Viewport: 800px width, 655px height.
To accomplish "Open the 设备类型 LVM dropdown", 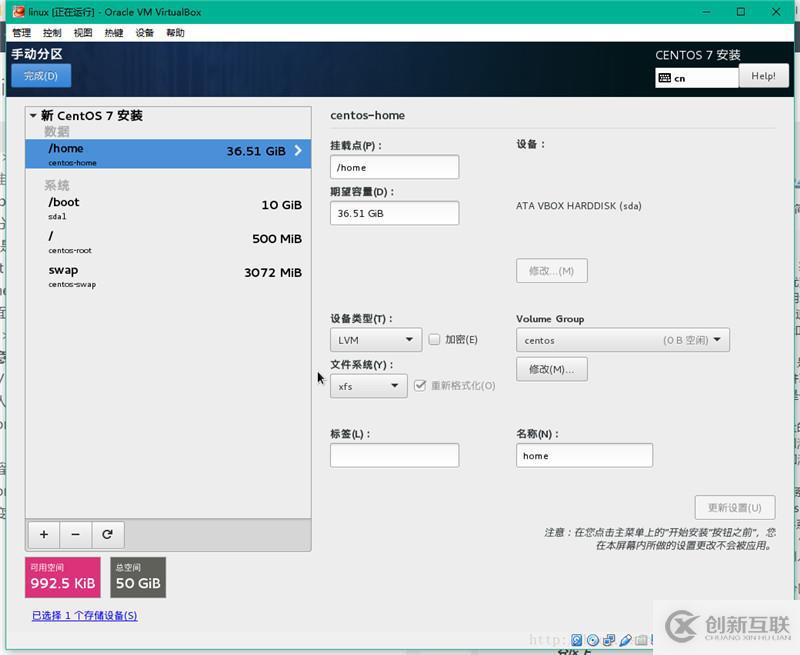I will click(x=376, y=340).
